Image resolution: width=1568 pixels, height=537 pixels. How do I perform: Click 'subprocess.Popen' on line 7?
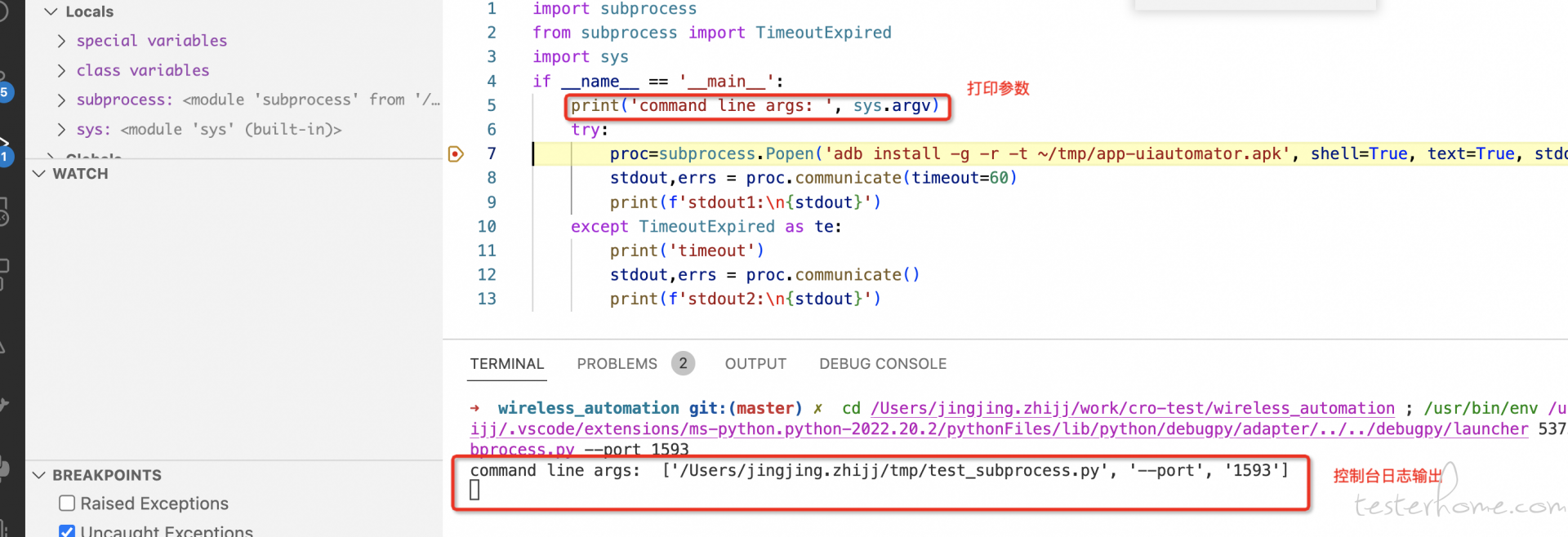coord(737,153)
